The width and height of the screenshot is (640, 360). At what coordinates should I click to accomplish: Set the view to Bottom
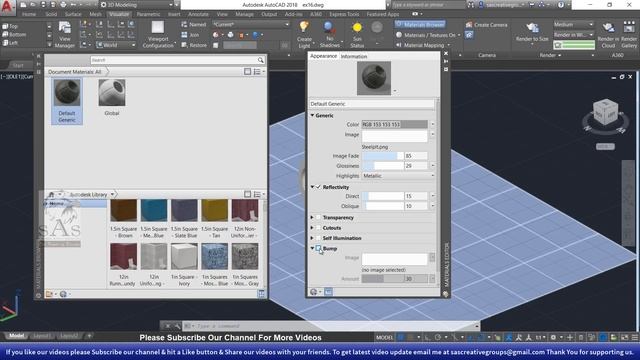click(14, 35)
